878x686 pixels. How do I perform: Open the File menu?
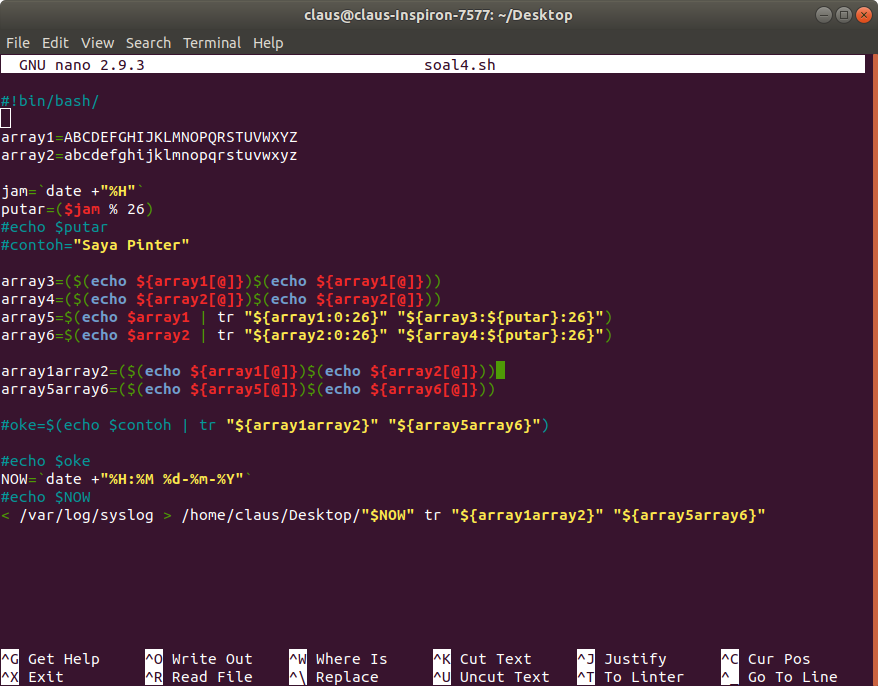[x=17, y=42]
